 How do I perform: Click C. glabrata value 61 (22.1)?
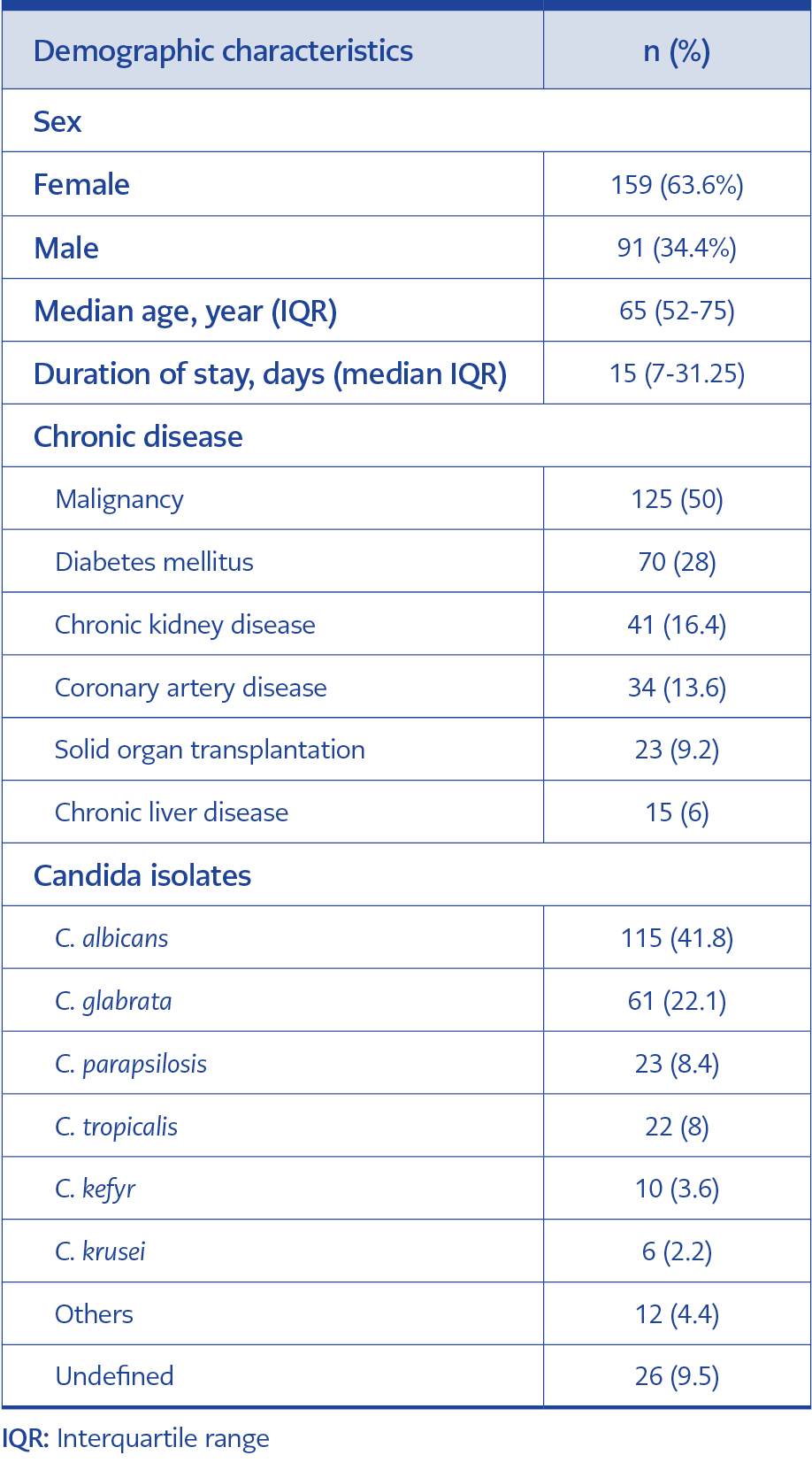[677, 1001]
